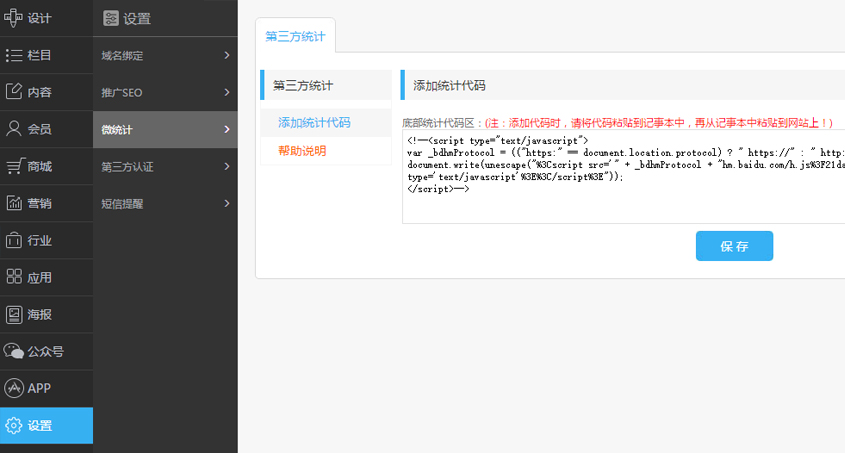Image resolution: width=845 pixels, height=453 pixels.
Task: Expand 第三方认证 submenu chevron
Action: coord(227,166)
